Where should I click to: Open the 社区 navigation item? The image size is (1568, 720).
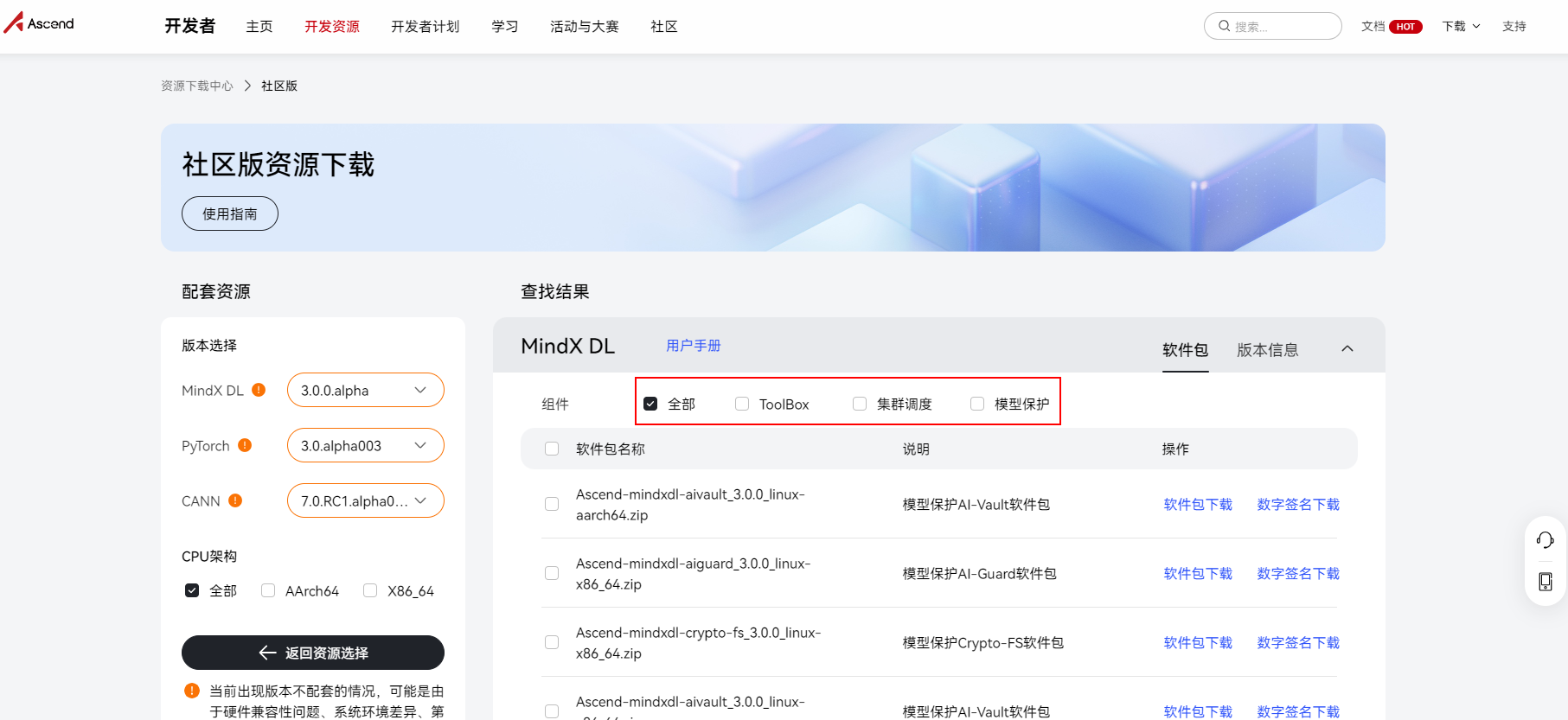click(x=664, y=27)
